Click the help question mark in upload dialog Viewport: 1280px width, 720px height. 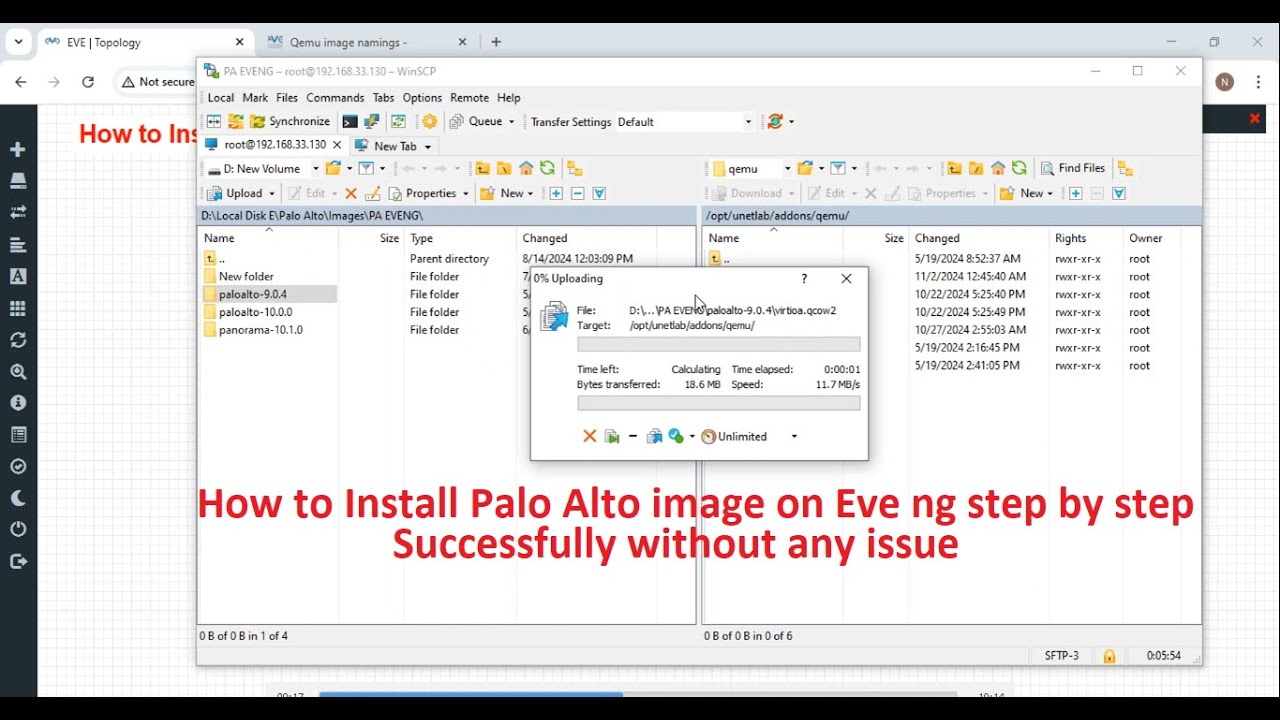[x=804, y=279]
